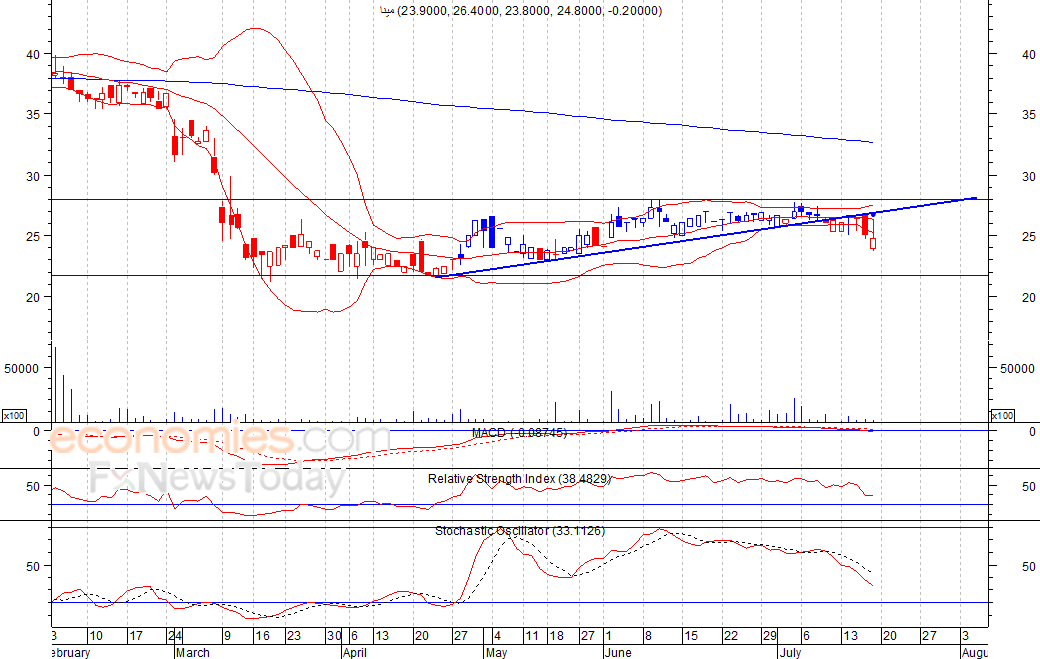Click the June month label on the time axis

618,652
